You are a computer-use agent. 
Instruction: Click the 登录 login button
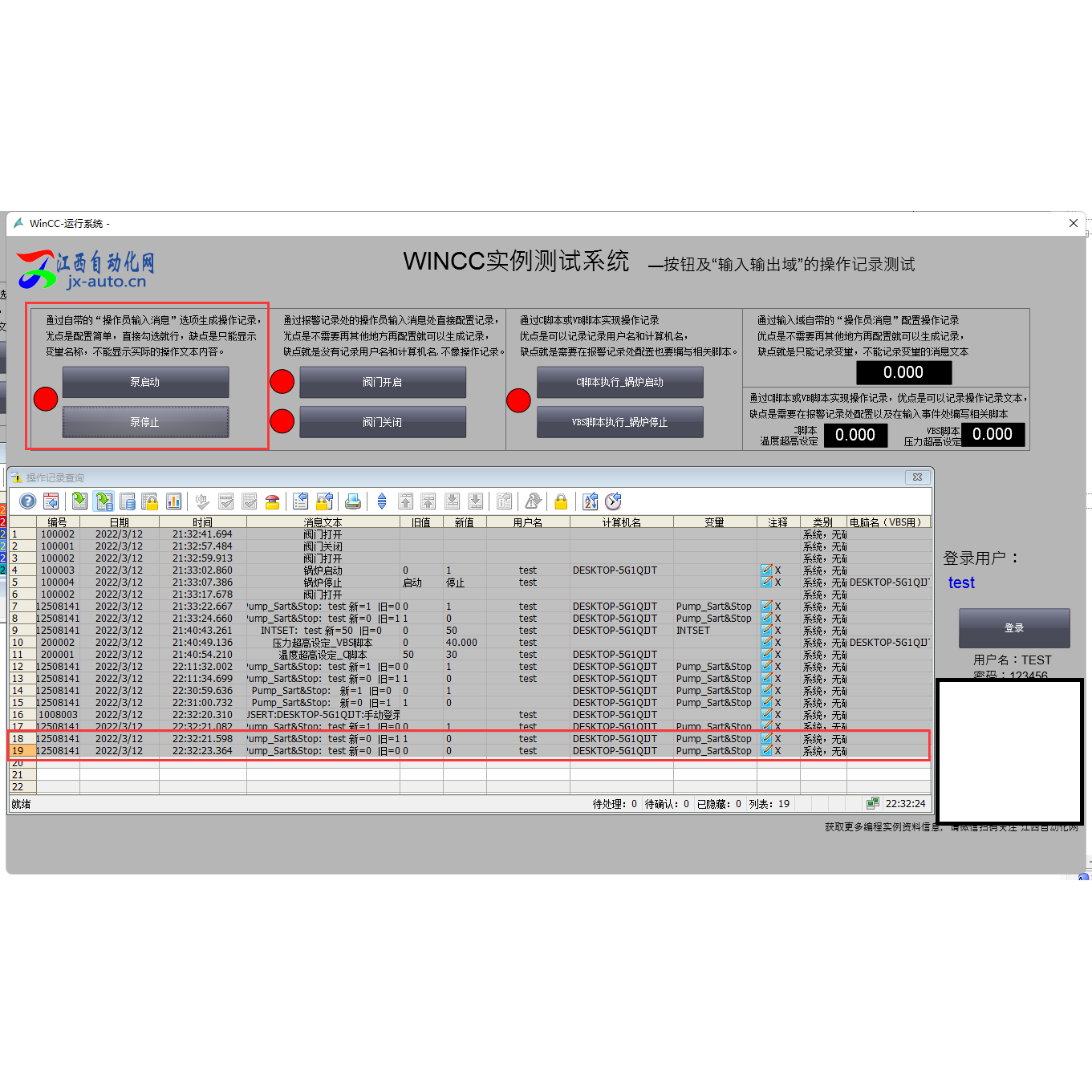pos(1014,628)
